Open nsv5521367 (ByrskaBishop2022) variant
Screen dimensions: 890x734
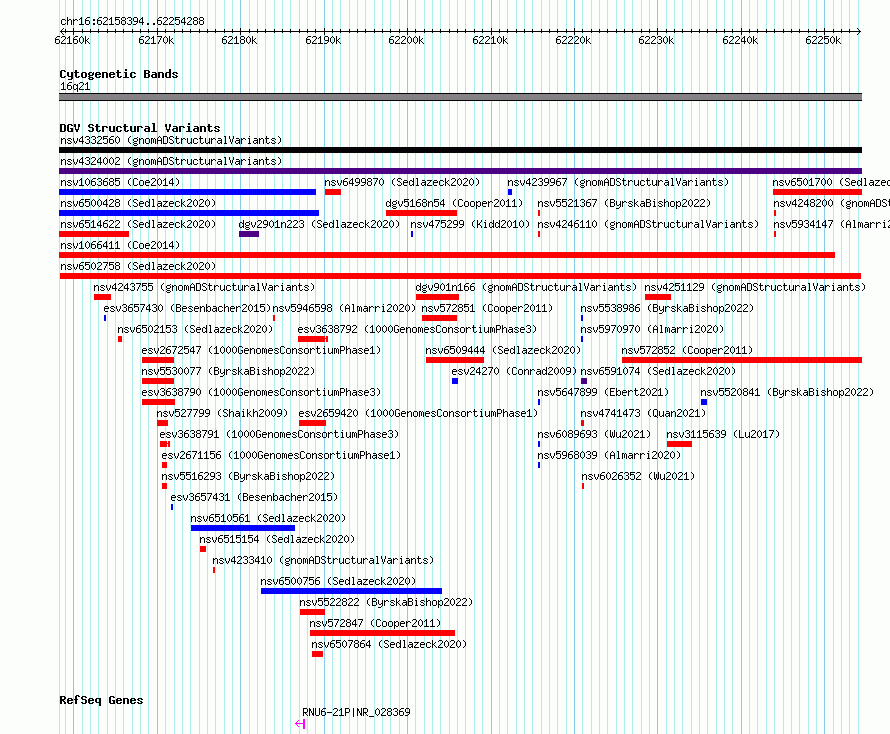click(x=624, y=203)
